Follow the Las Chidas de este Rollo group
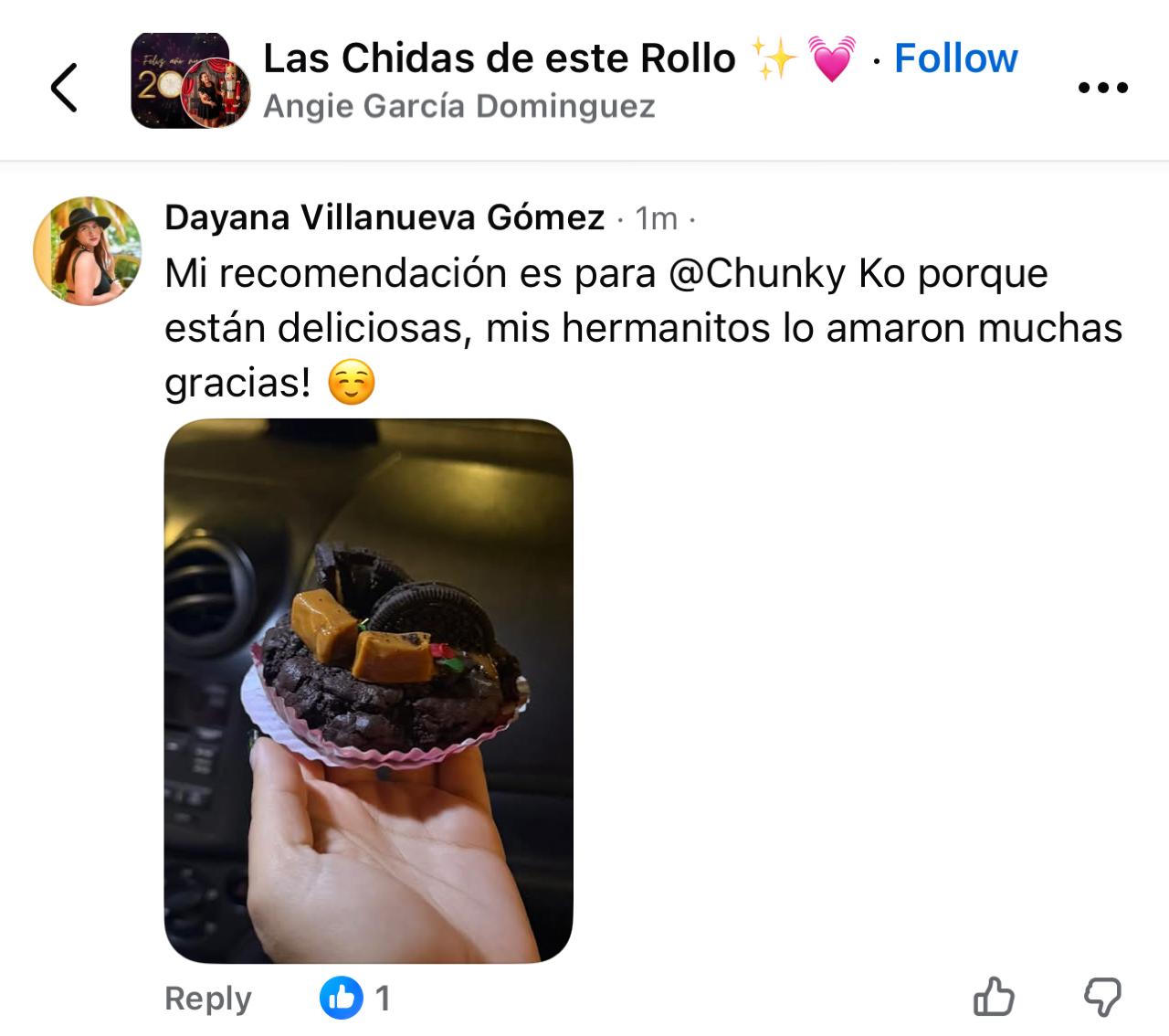Screen dimensions: 1169x1036 click(x=955, y=58)
